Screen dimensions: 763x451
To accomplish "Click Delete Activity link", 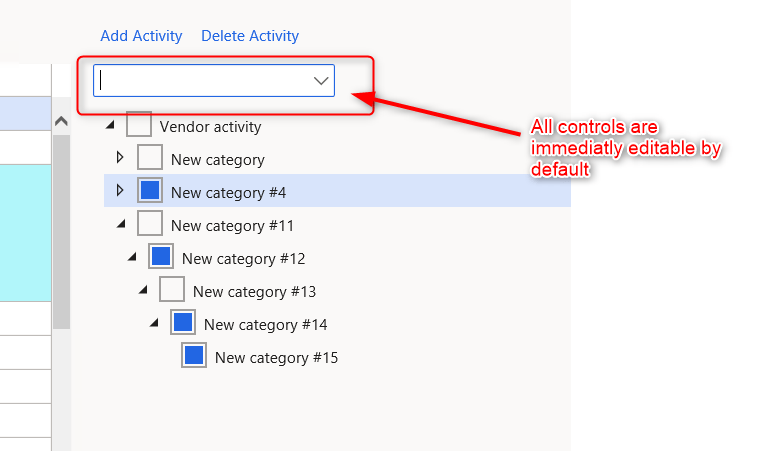I will pos(250,36).
